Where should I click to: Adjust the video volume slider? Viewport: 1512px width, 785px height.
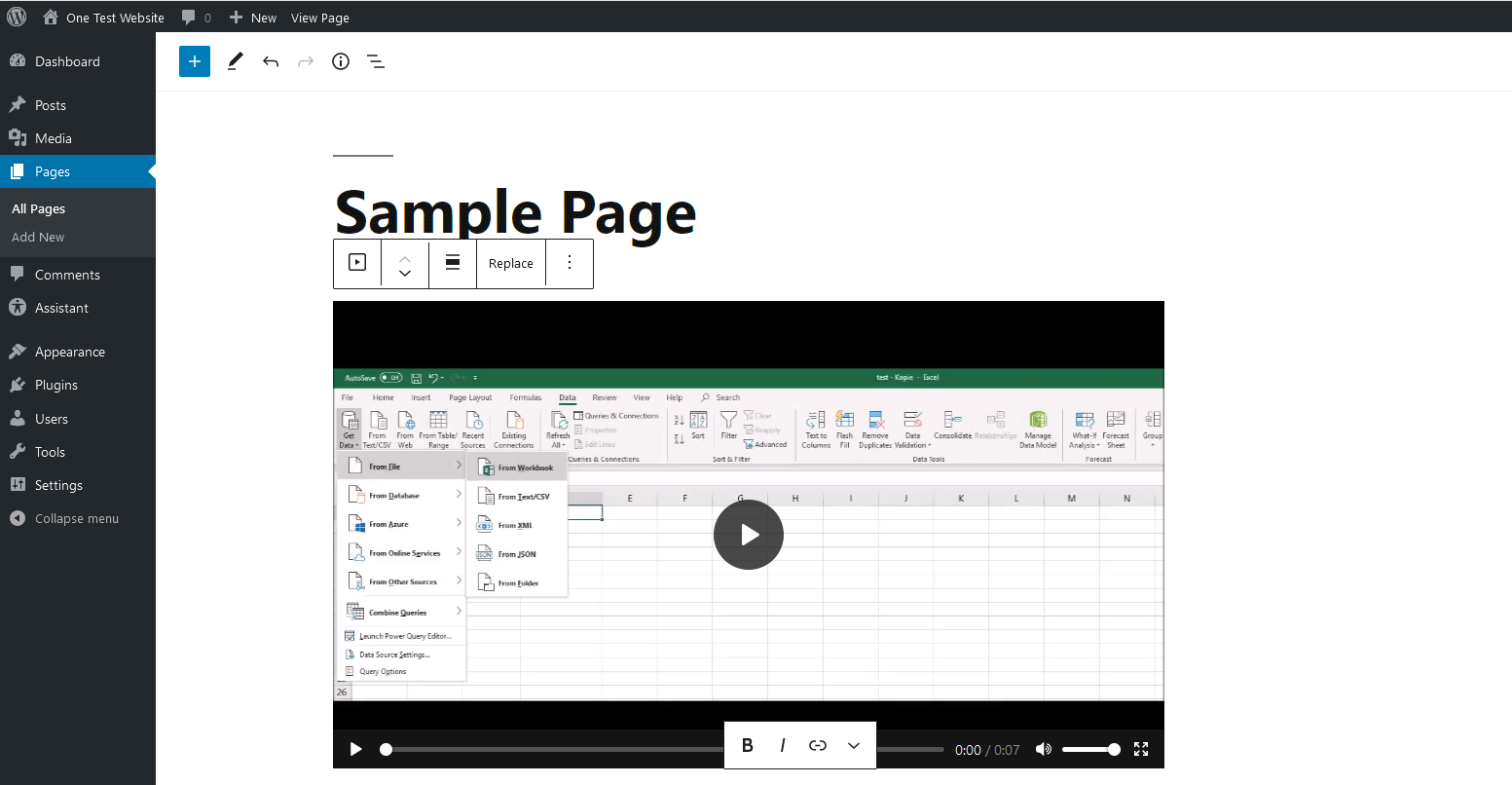pyautogui.click(x=1090, y=749)
